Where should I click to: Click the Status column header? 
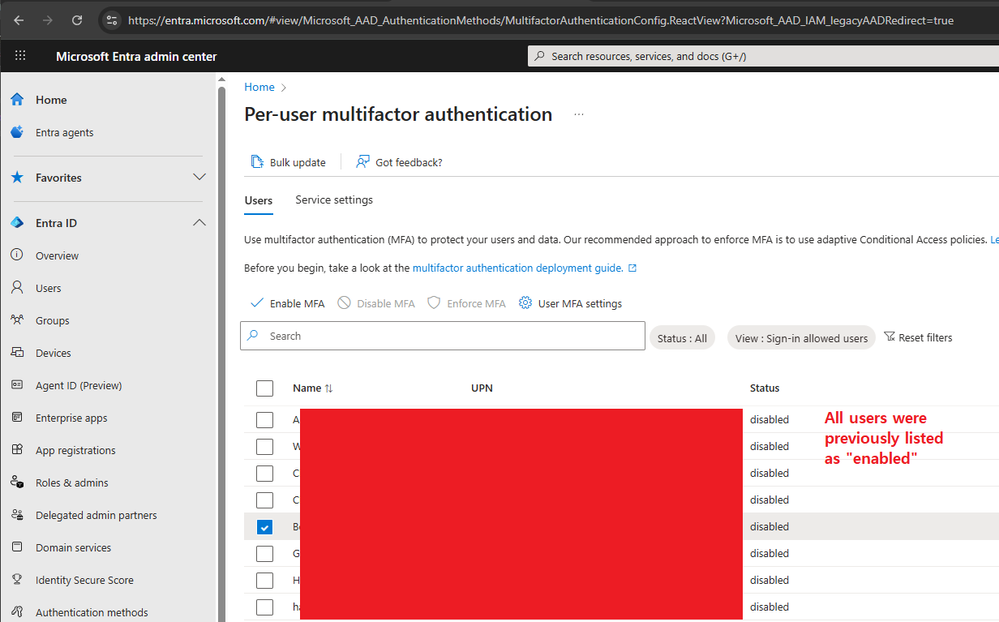tap(765, 388)
